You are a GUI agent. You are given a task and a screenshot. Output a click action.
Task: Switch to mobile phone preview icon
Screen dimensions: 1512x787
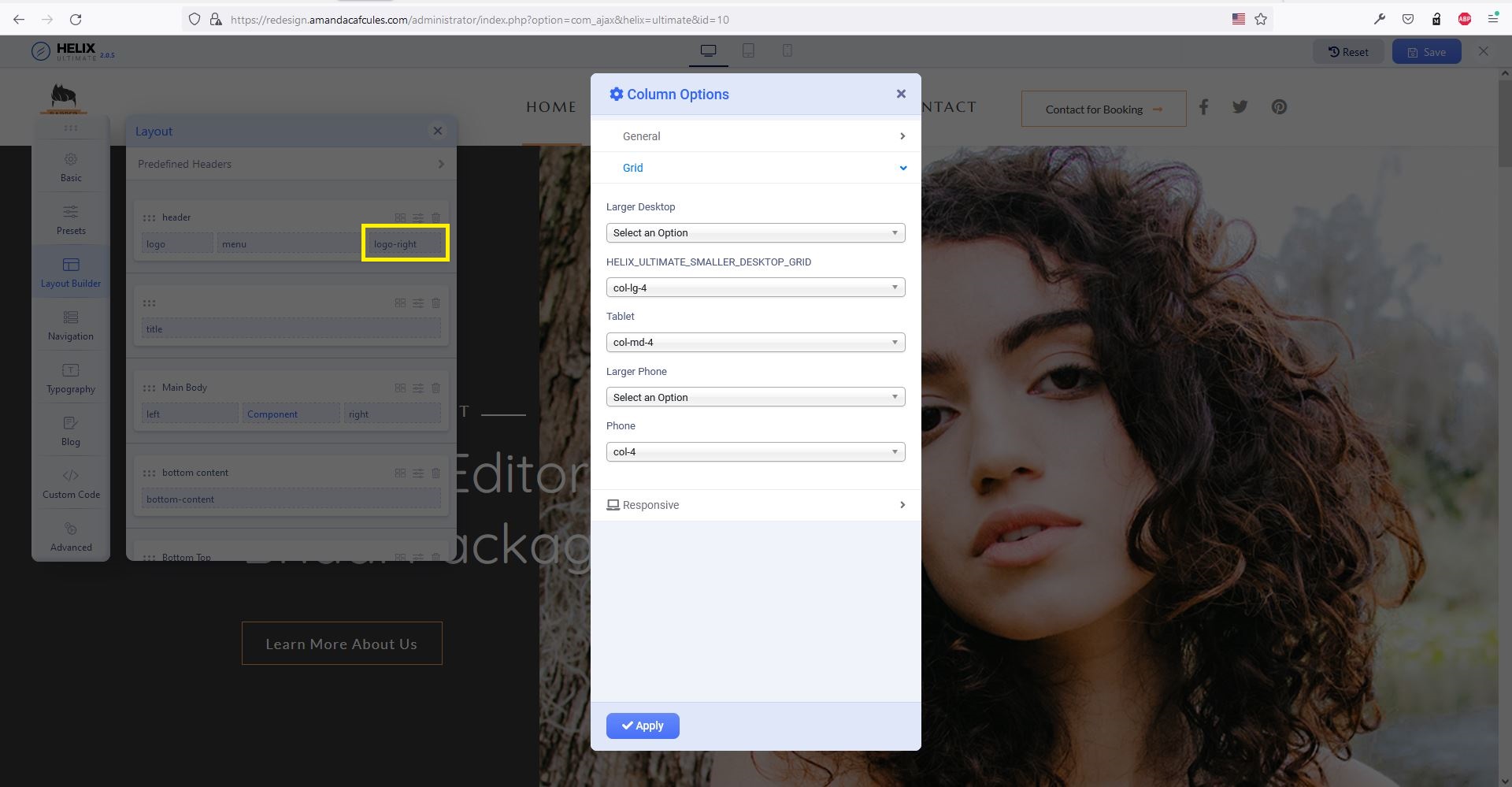tap(787, 51)
